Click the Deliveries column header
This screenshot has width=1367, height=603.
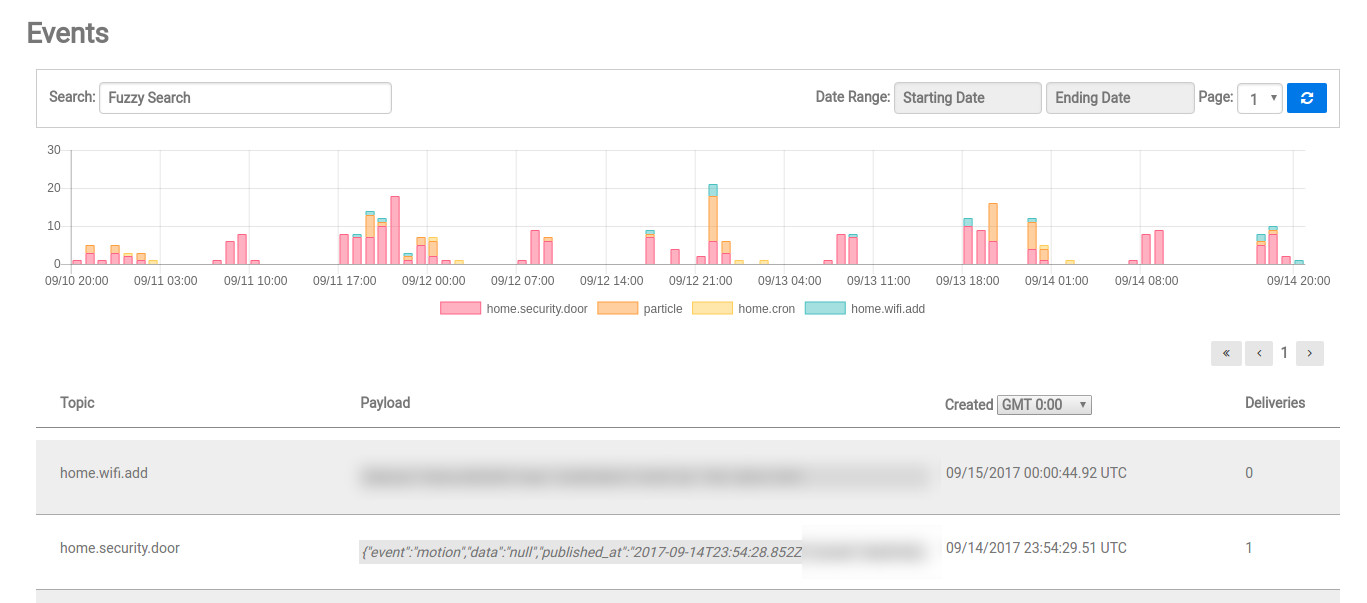pos(1274,403)
